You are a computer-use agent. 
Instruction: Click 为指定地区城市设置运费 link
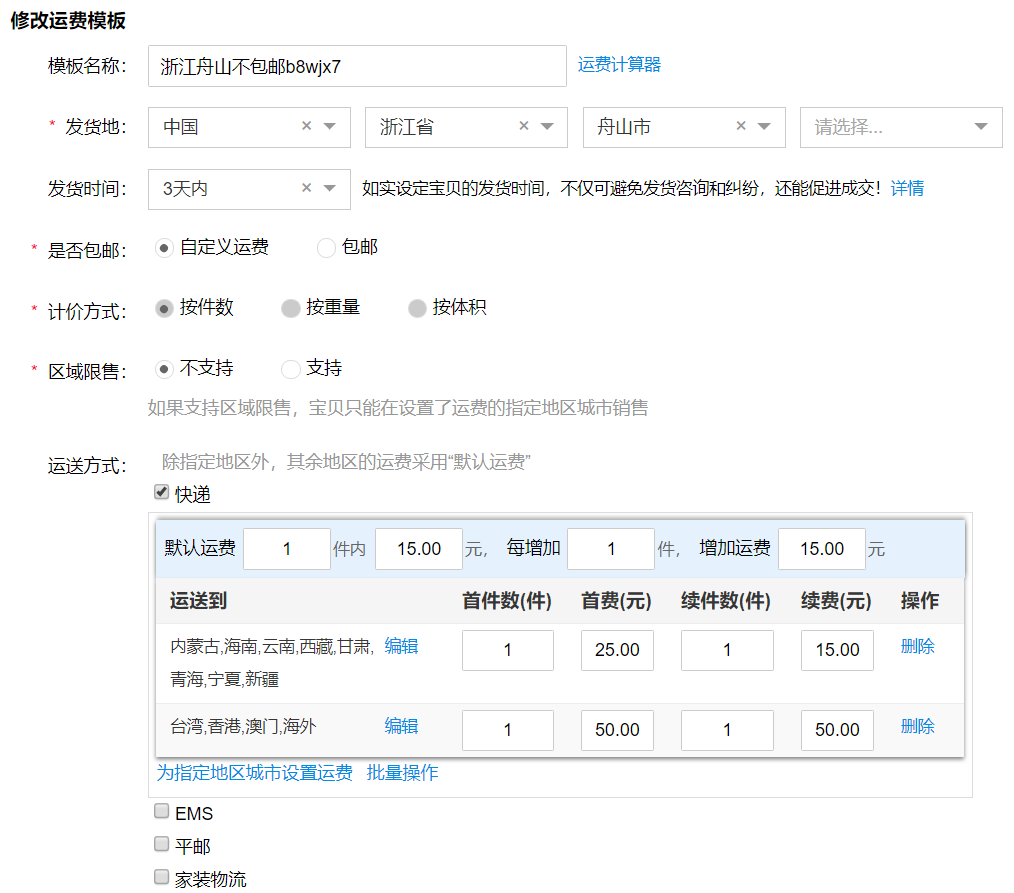(254, 772)
